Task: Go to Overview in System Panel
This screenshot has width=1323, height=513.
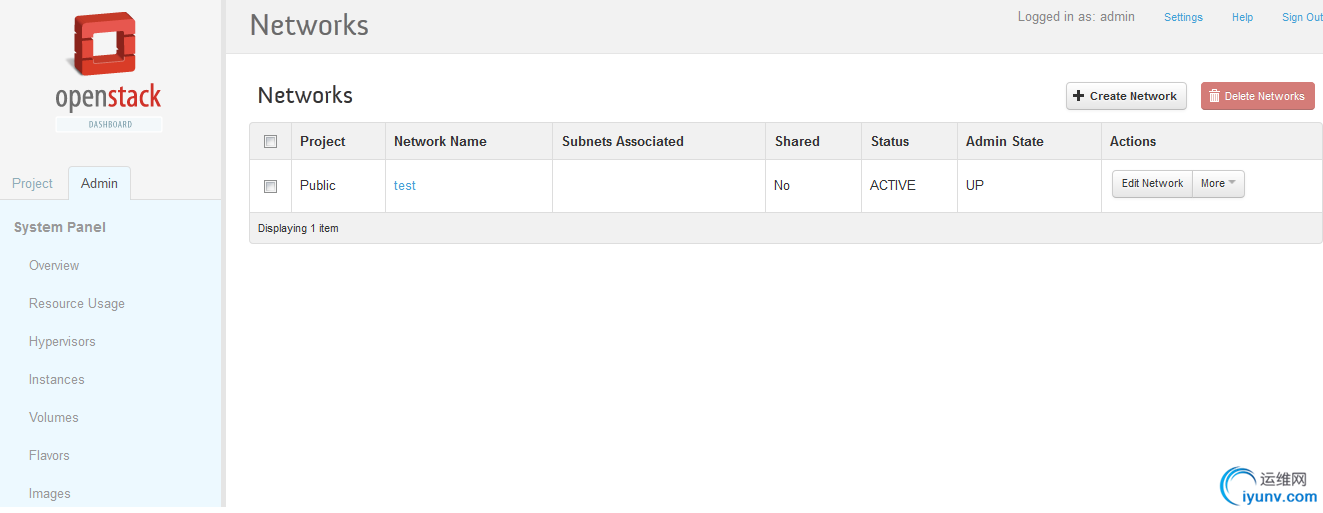Action: (54, 266)
